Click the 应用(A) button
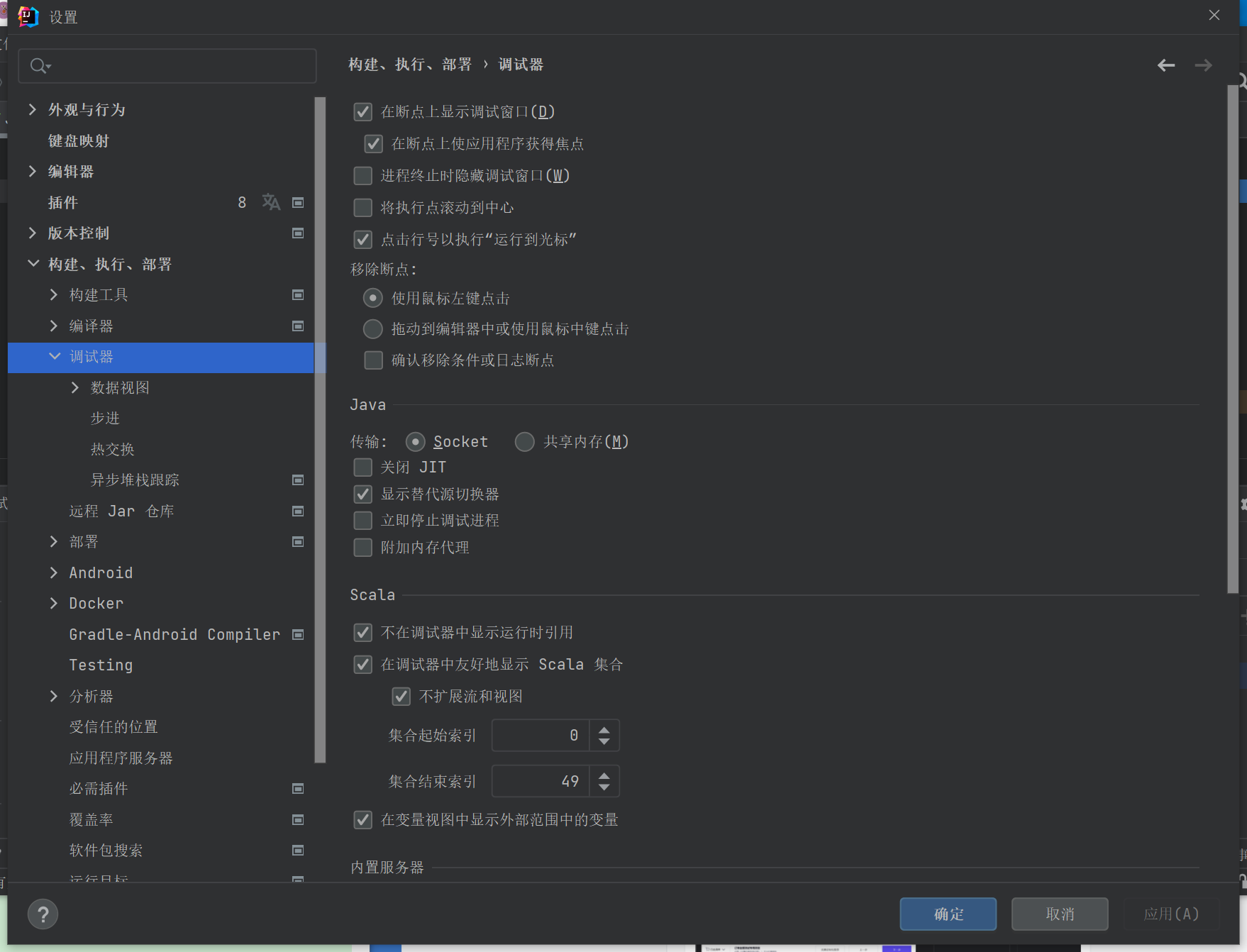The height and width of the screenshot is (952, 1247). 1170,914
